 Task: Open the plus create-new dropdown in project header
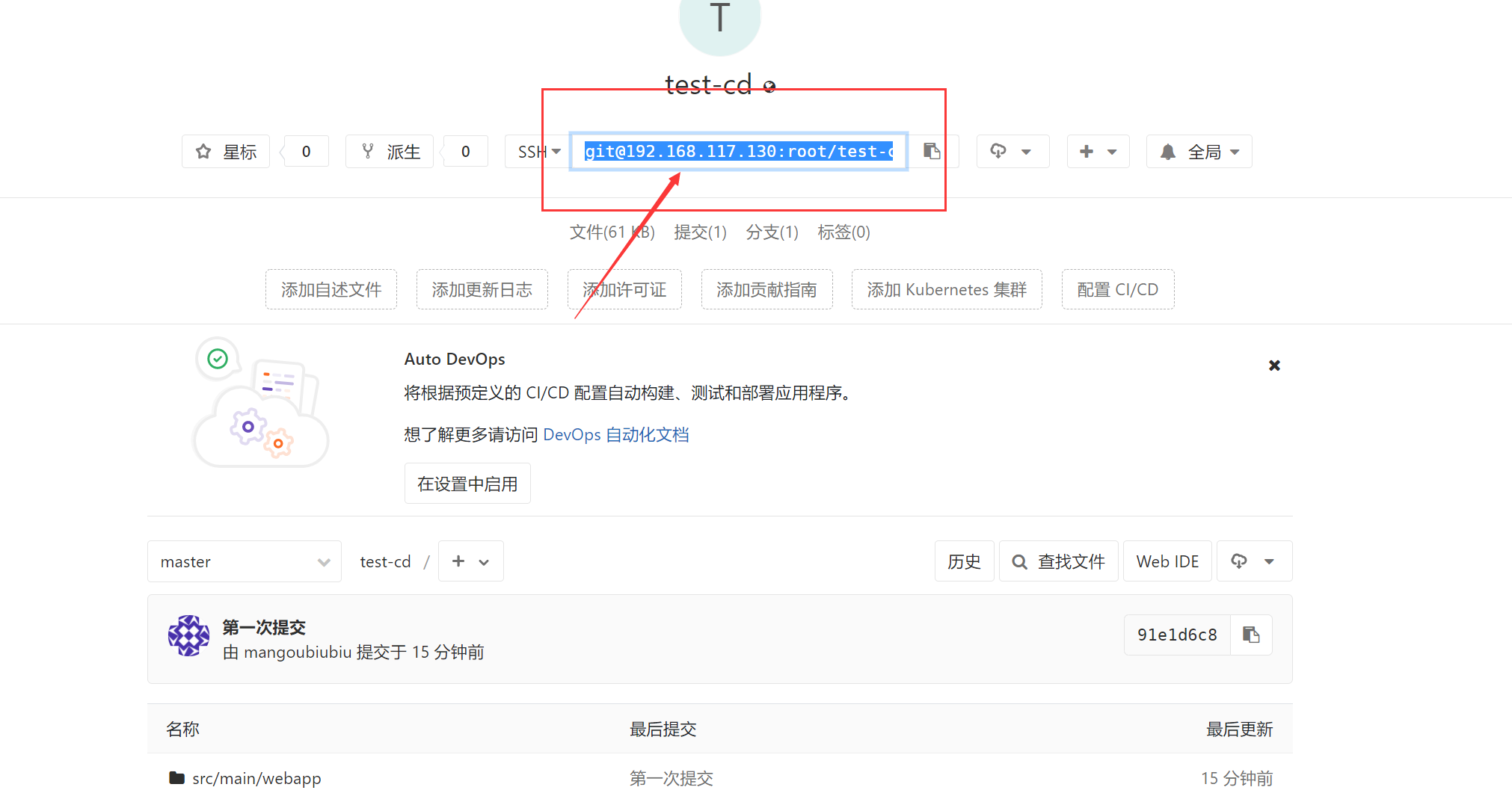click(x=1098, y=152)
